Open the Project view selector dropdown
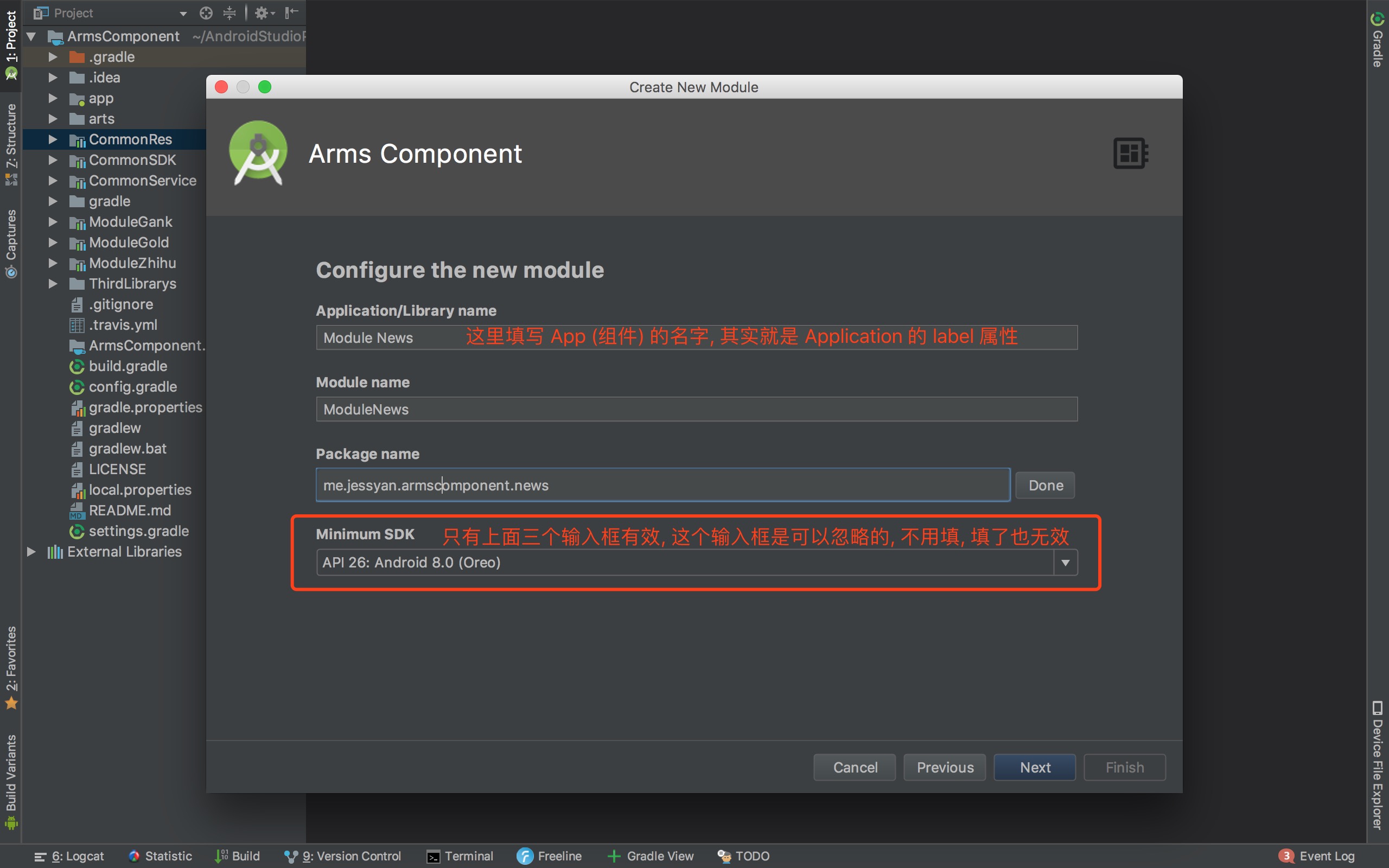Viewport: 1389px width, 868px height. 183,13
